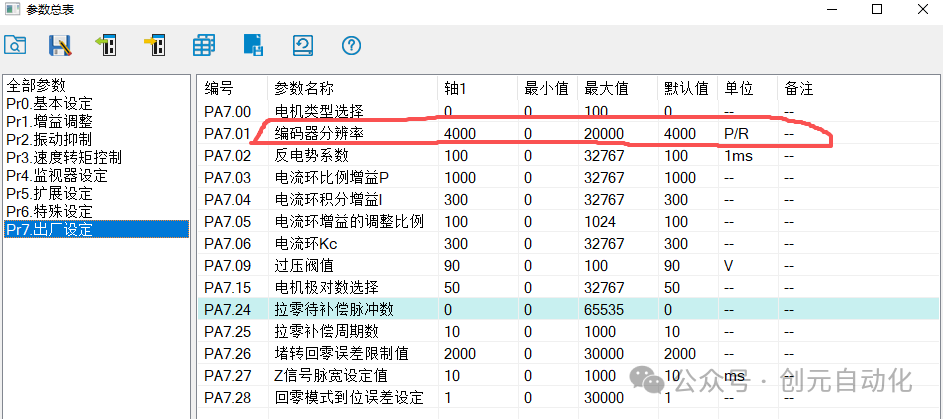
Task: Select 电流环比例增益P parameter
Action: click(332, 177)
